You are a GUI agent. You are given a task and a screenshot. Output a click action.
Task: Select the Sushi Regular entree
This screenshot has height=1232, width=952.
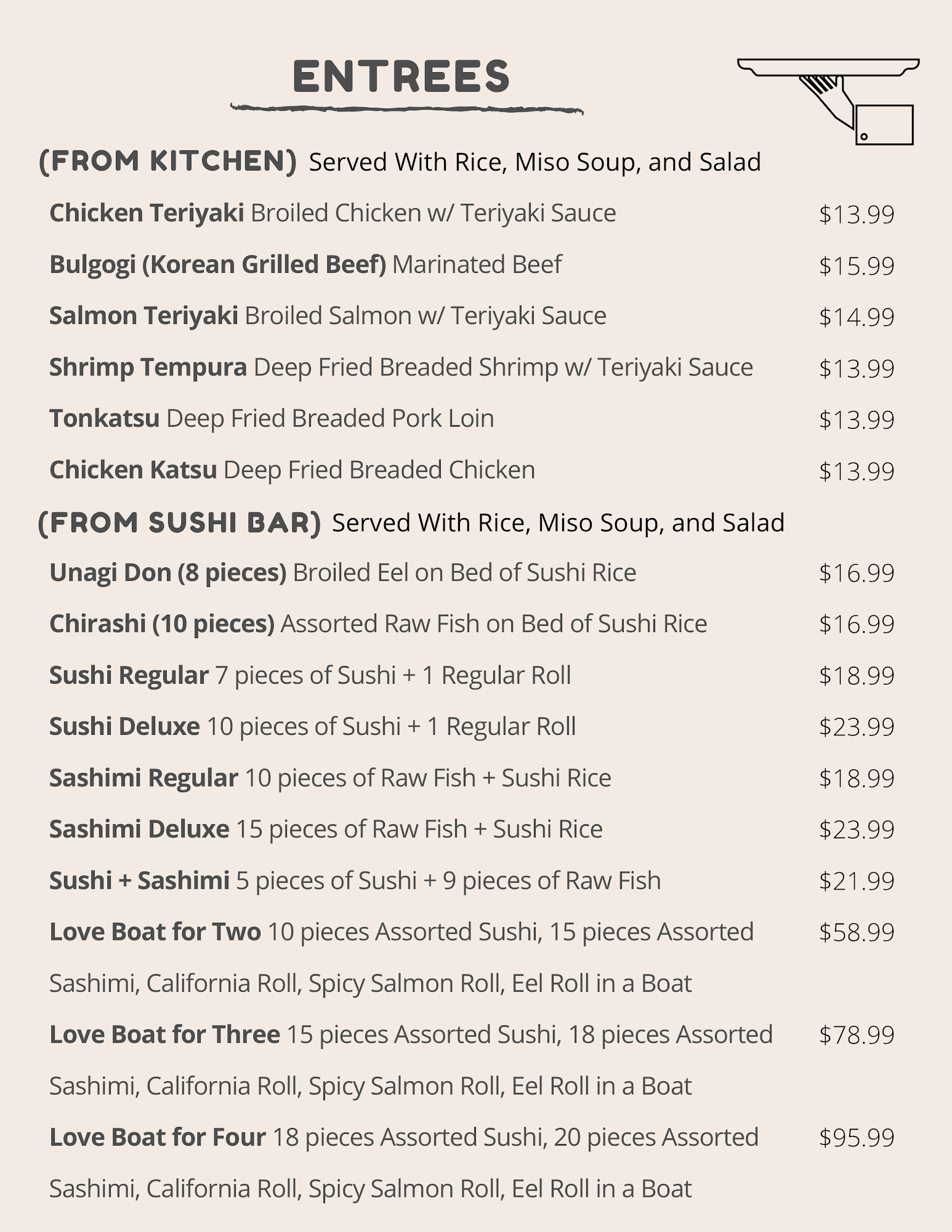point(129,676)
